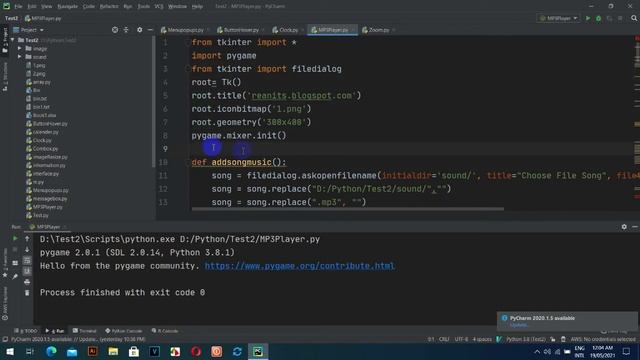Open the Window menu
This screenshot has width=640, height=360.
coord(177,7)
